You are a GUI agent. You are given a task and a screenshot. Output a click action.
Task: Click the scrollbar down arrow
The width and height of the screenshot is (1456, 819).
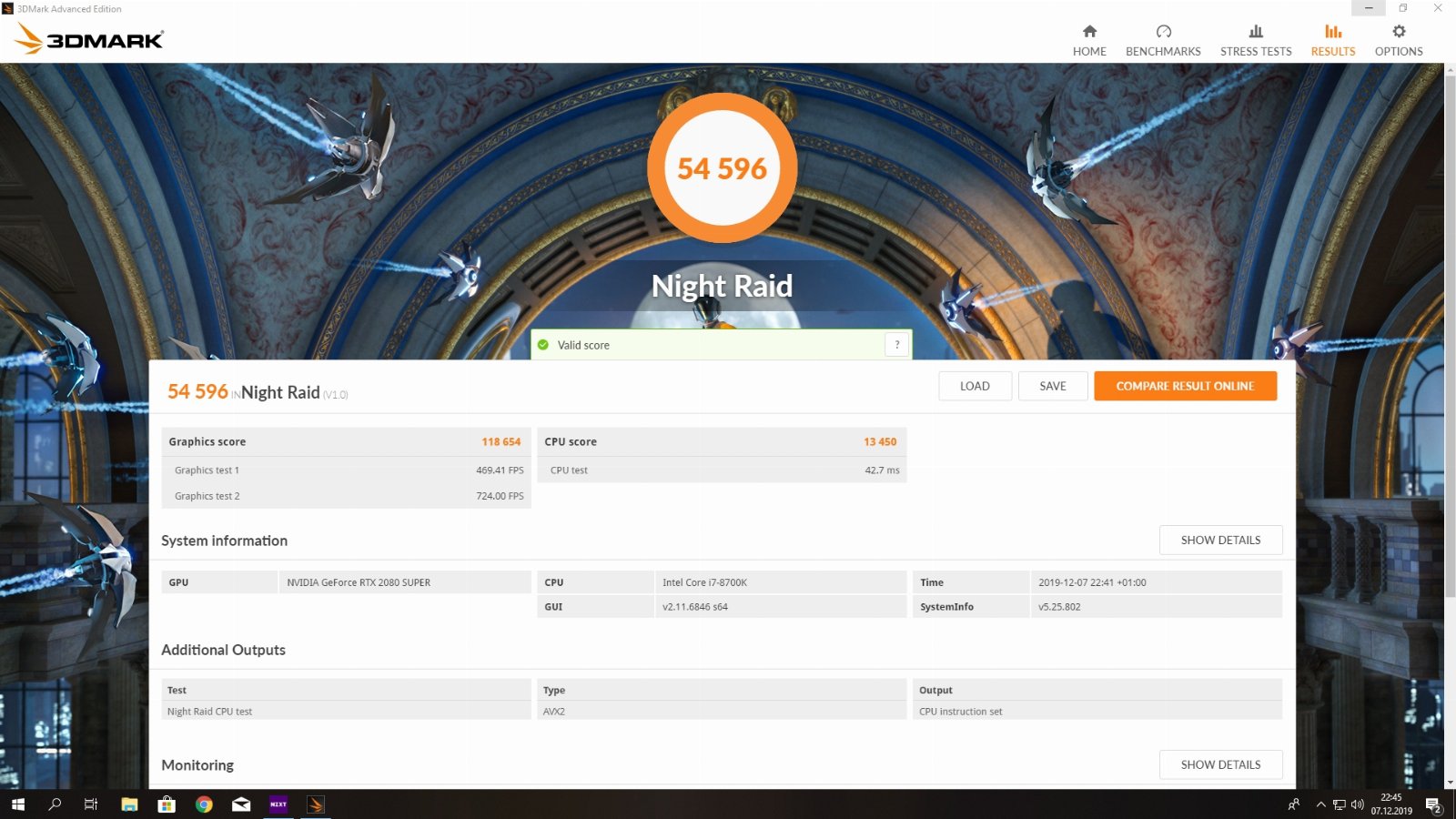coord(1450,783)
